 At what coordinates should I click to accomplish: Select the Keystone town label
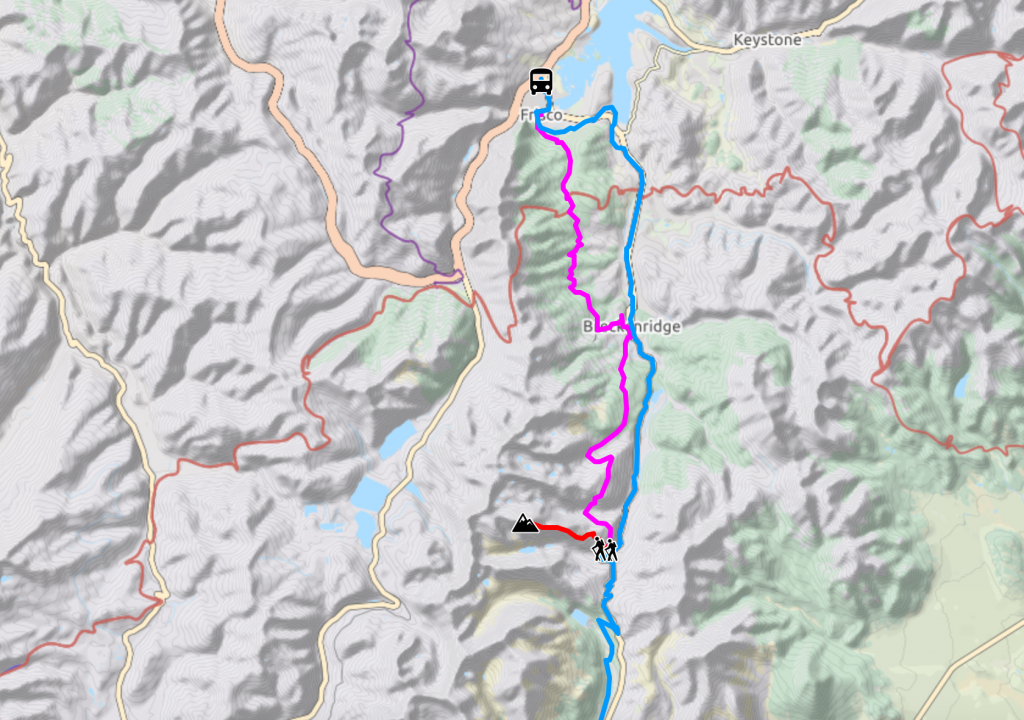coord(767,40)
